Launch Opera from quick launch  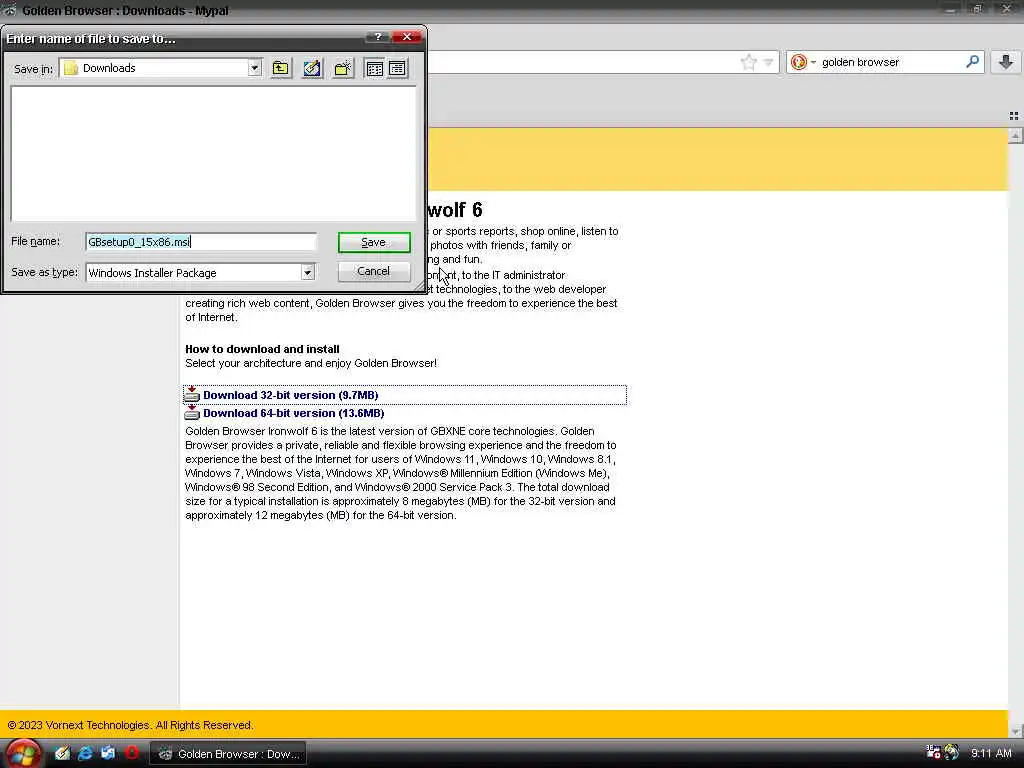tap(131, 753)
